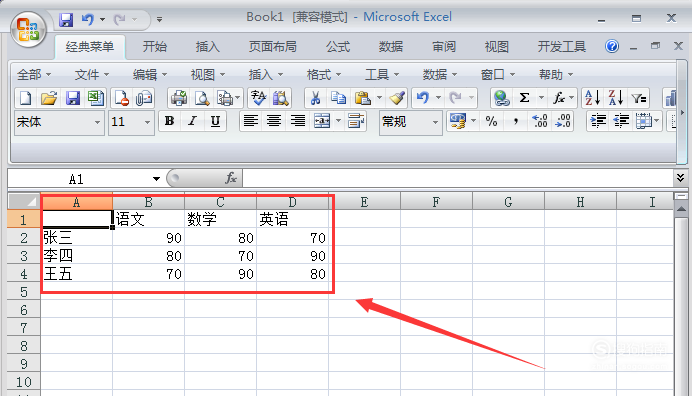Click the Excel sheet export icon
The image size is (692, 396).
coord(96,98)
